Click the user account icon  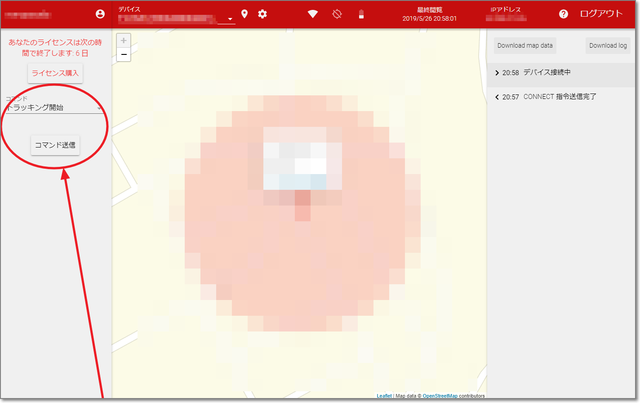click(99, 14)
